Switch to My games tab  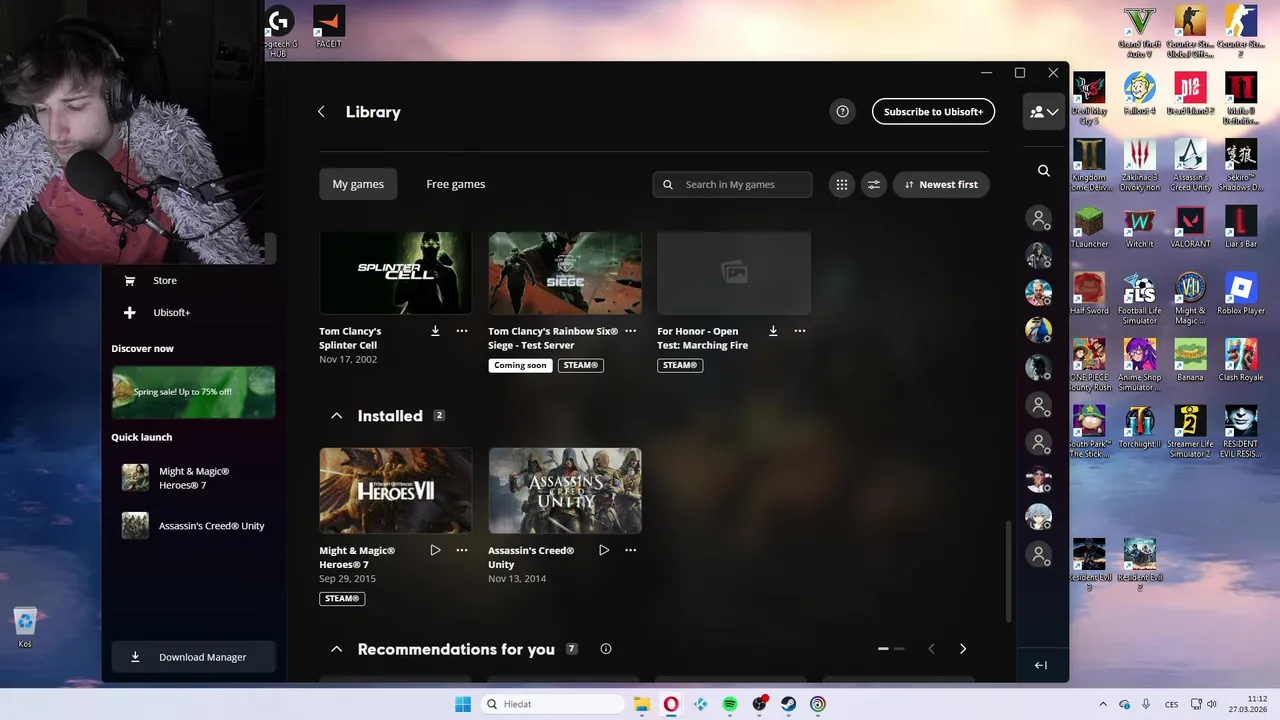358,184
